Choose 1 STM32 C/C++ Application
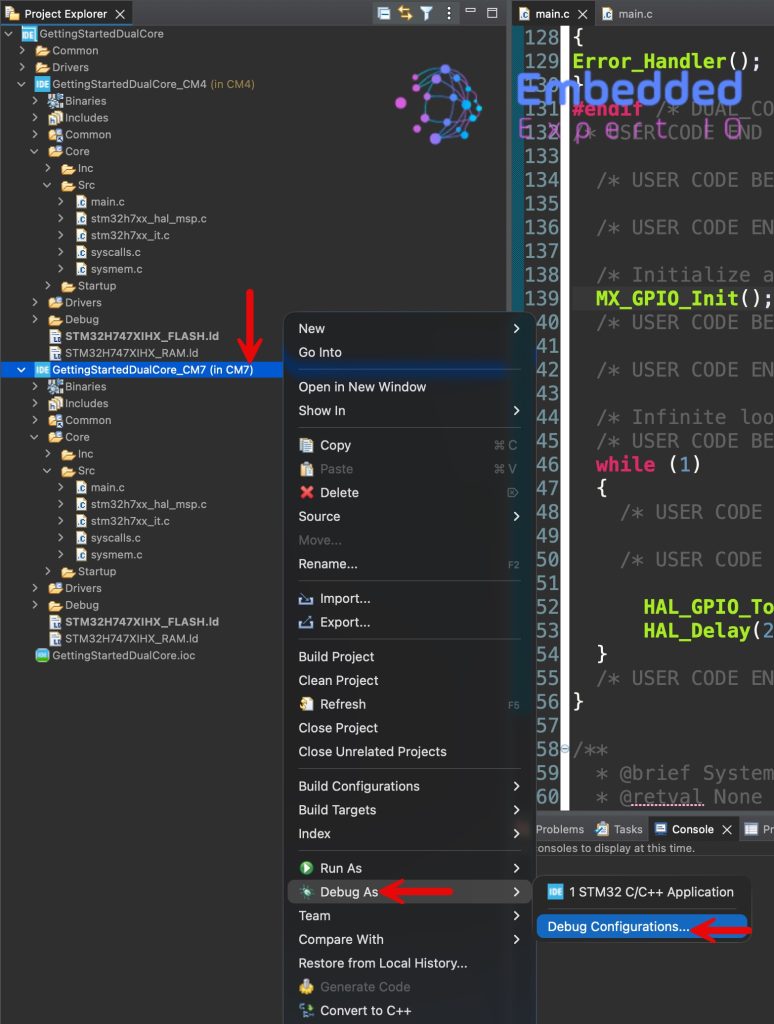 [x=650, y=892]
